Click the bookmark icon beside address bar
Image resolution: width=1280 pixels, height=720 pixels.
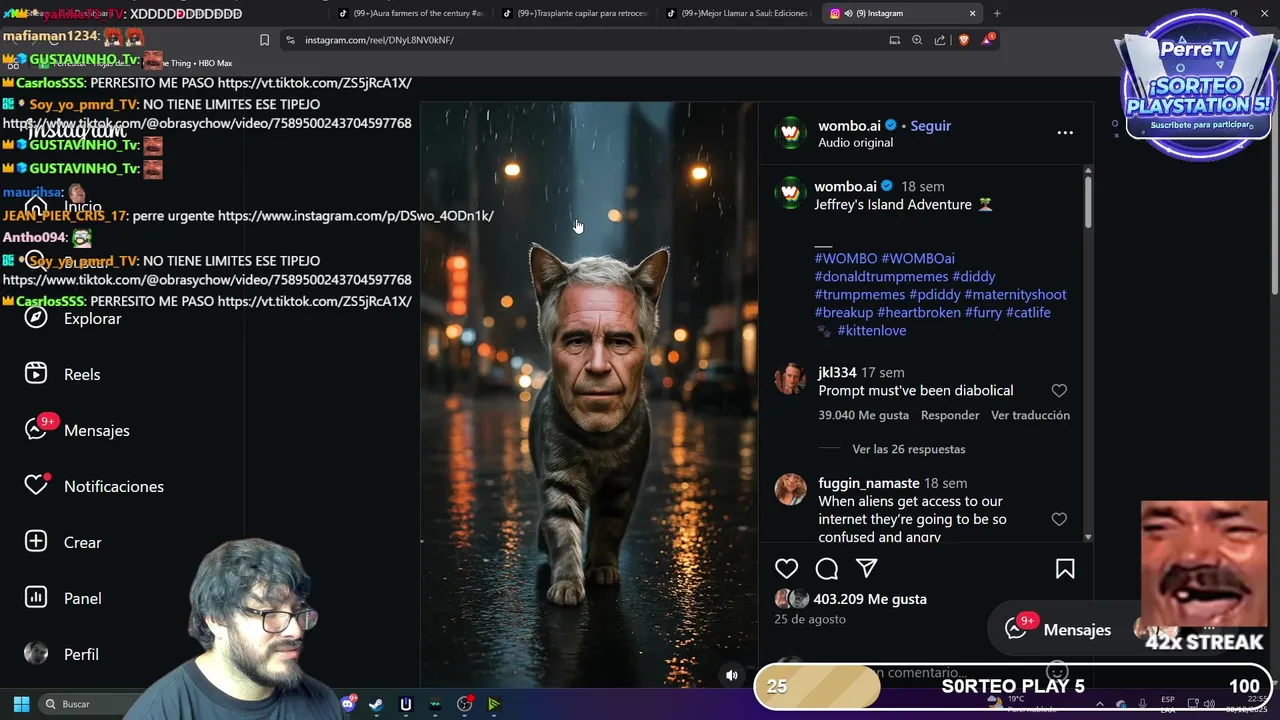[x=264, y=40]
